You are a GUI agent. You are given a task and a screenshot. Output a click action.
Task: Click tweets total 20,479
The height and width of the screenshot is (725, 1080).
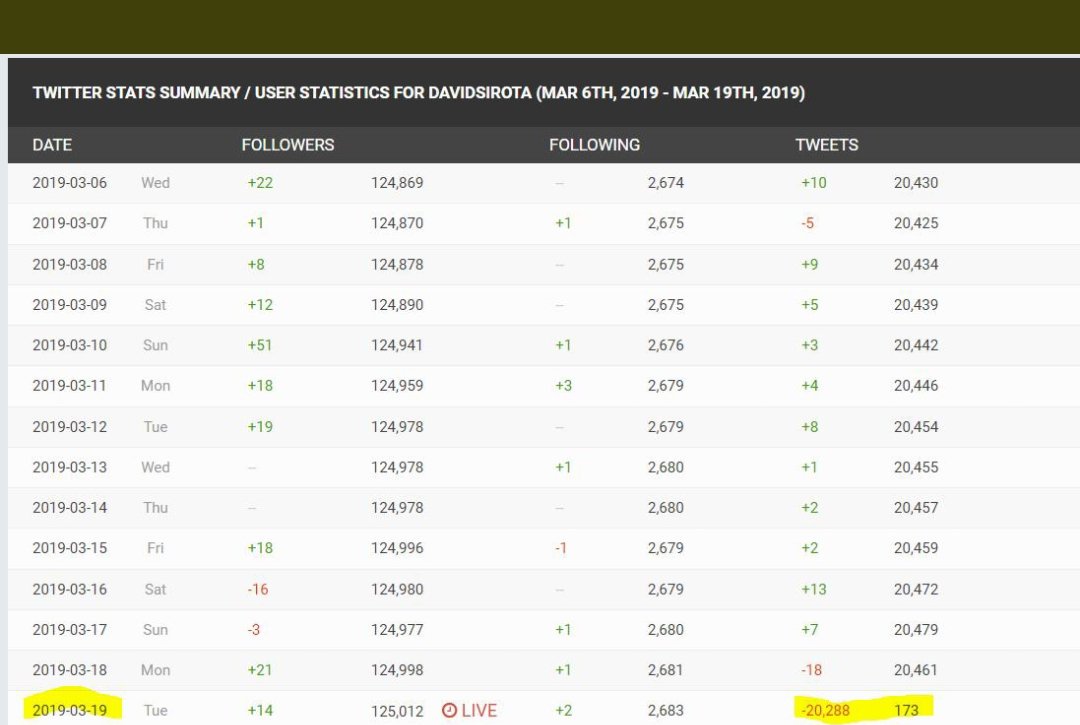[x=916, y=629]
